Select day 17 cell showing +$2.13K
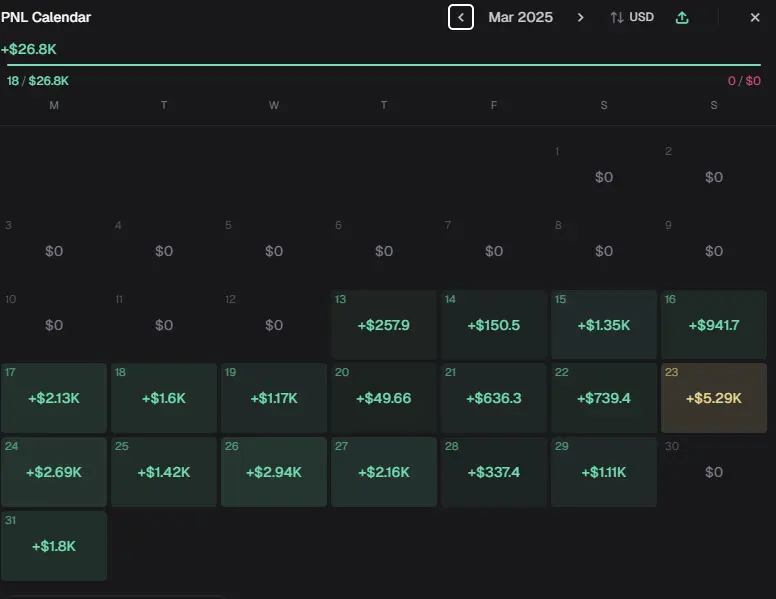Viewport: 776px width, 599px height. pos(54,398)
